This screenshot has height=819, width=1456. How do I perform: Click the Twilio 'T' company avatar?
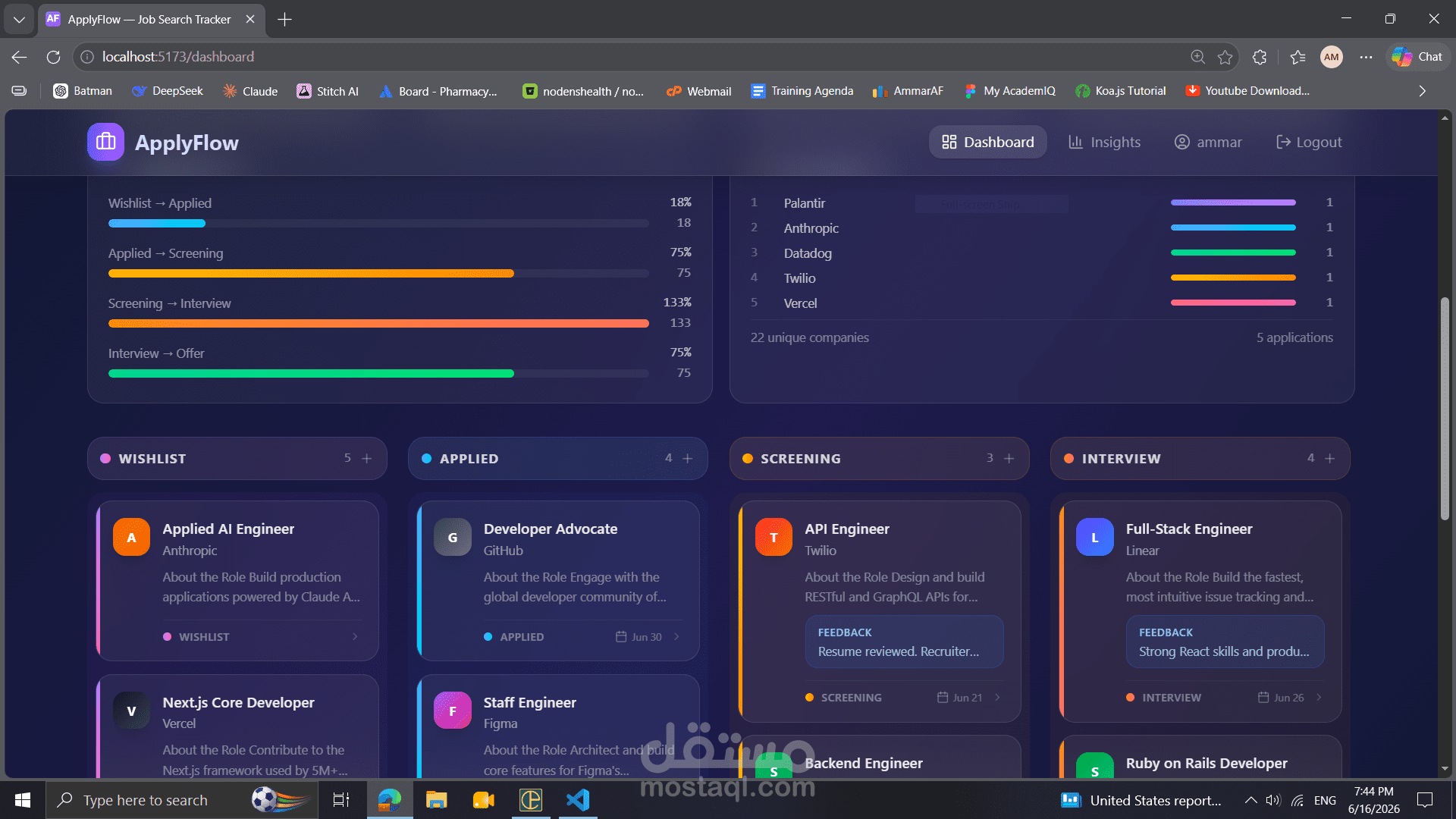click(x=773, y=538)
